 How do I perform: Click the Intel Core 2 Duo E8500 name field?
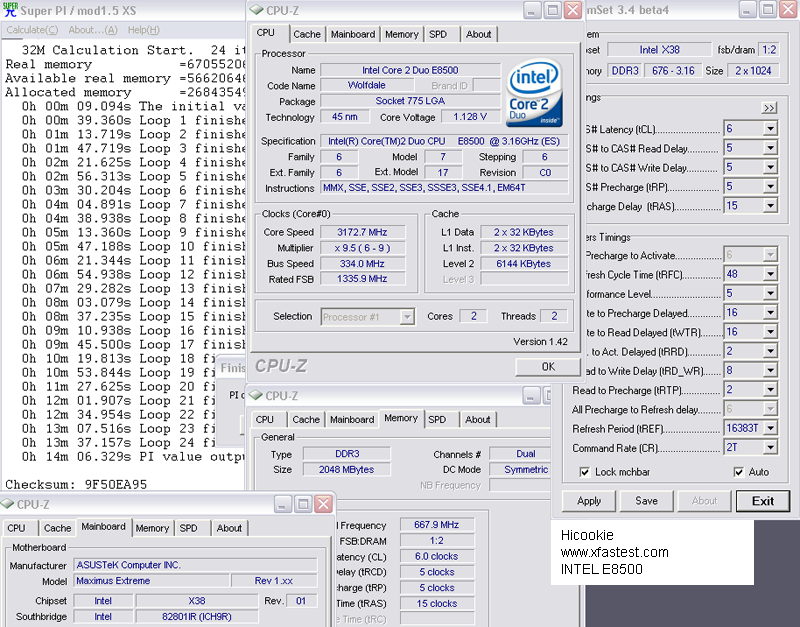point(410,70)
